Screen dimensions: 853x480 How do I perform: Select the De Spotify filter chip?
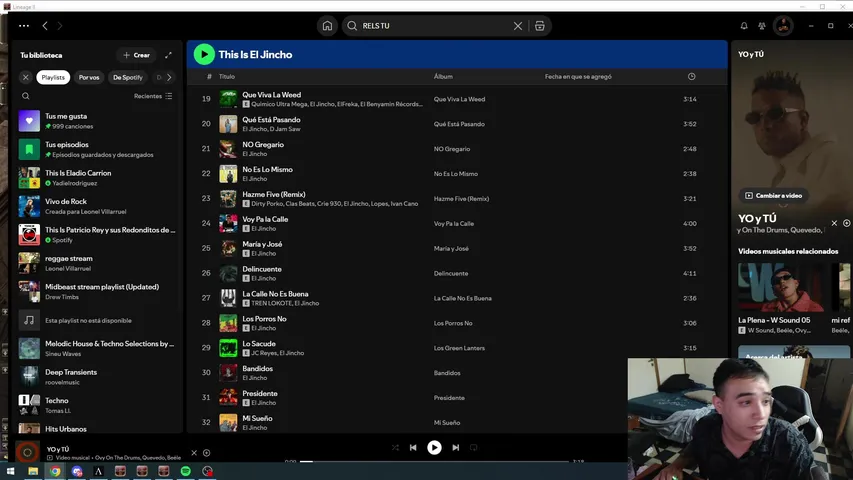(x=128, y=77)
